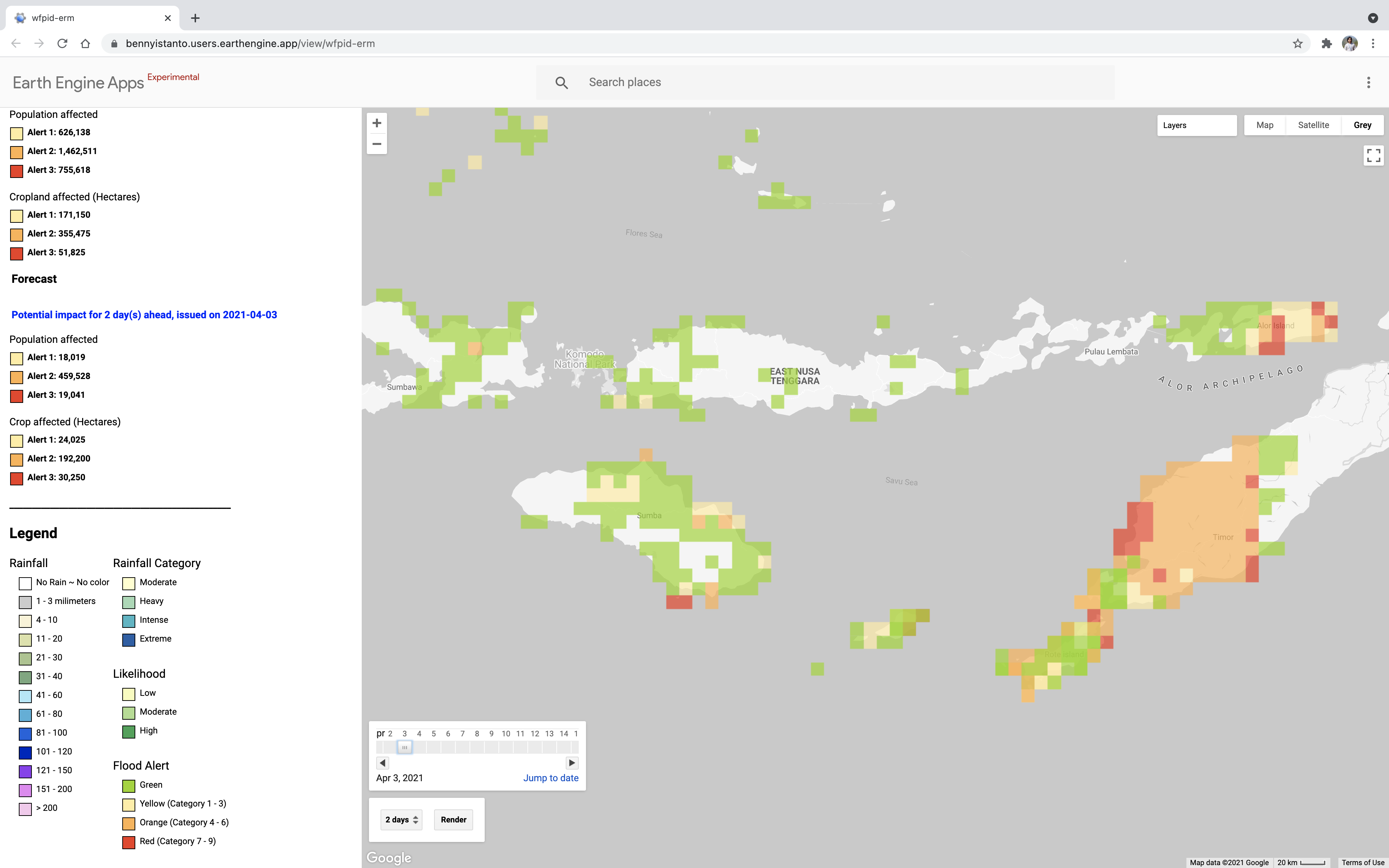Click the date slider handle
This screenshot has width=1389, height=868.
[x=405, y=748]
